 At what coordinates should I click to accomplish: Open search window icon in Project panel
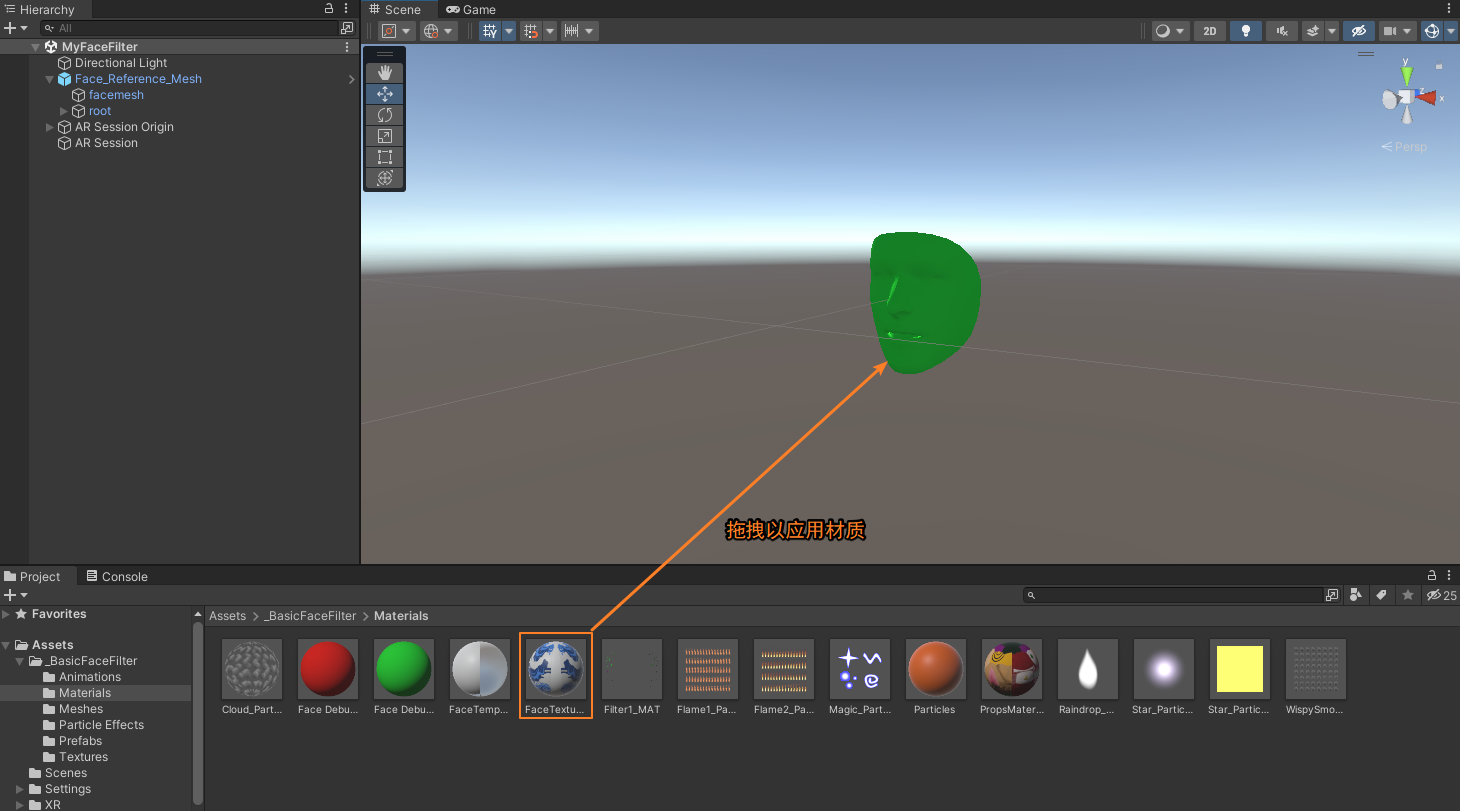pyautogui.click(x=1331, y=595)
